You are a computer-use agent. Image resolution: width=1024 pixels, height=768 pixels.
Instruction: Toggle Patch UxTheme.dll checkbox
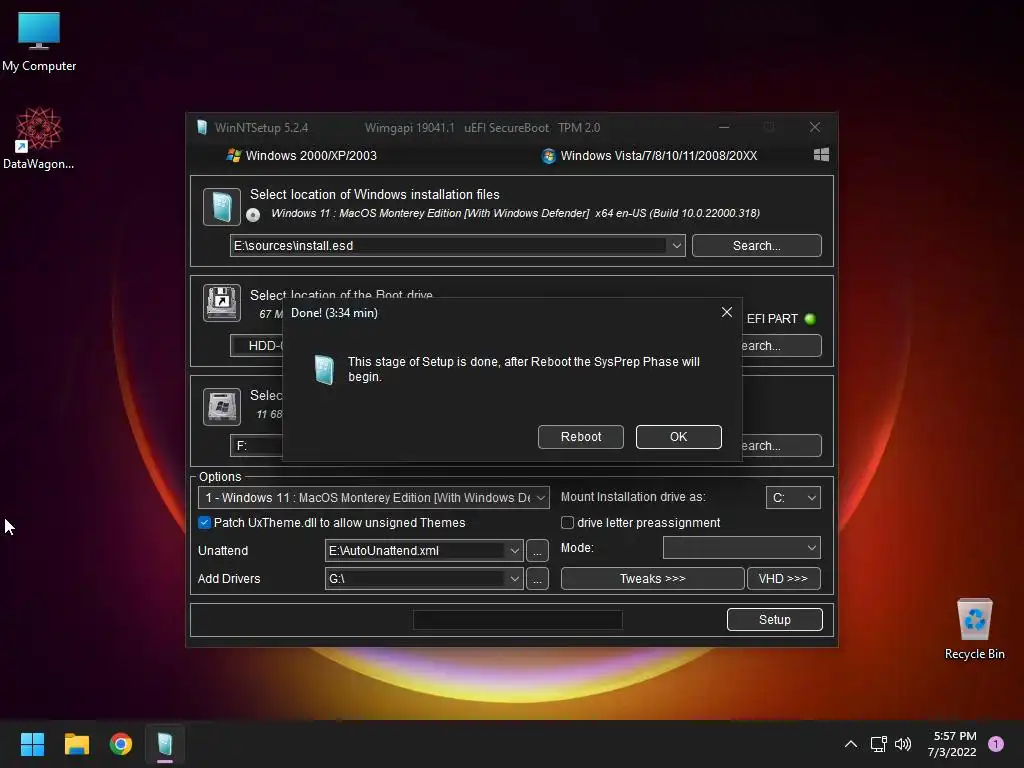[x=204, y=522]
